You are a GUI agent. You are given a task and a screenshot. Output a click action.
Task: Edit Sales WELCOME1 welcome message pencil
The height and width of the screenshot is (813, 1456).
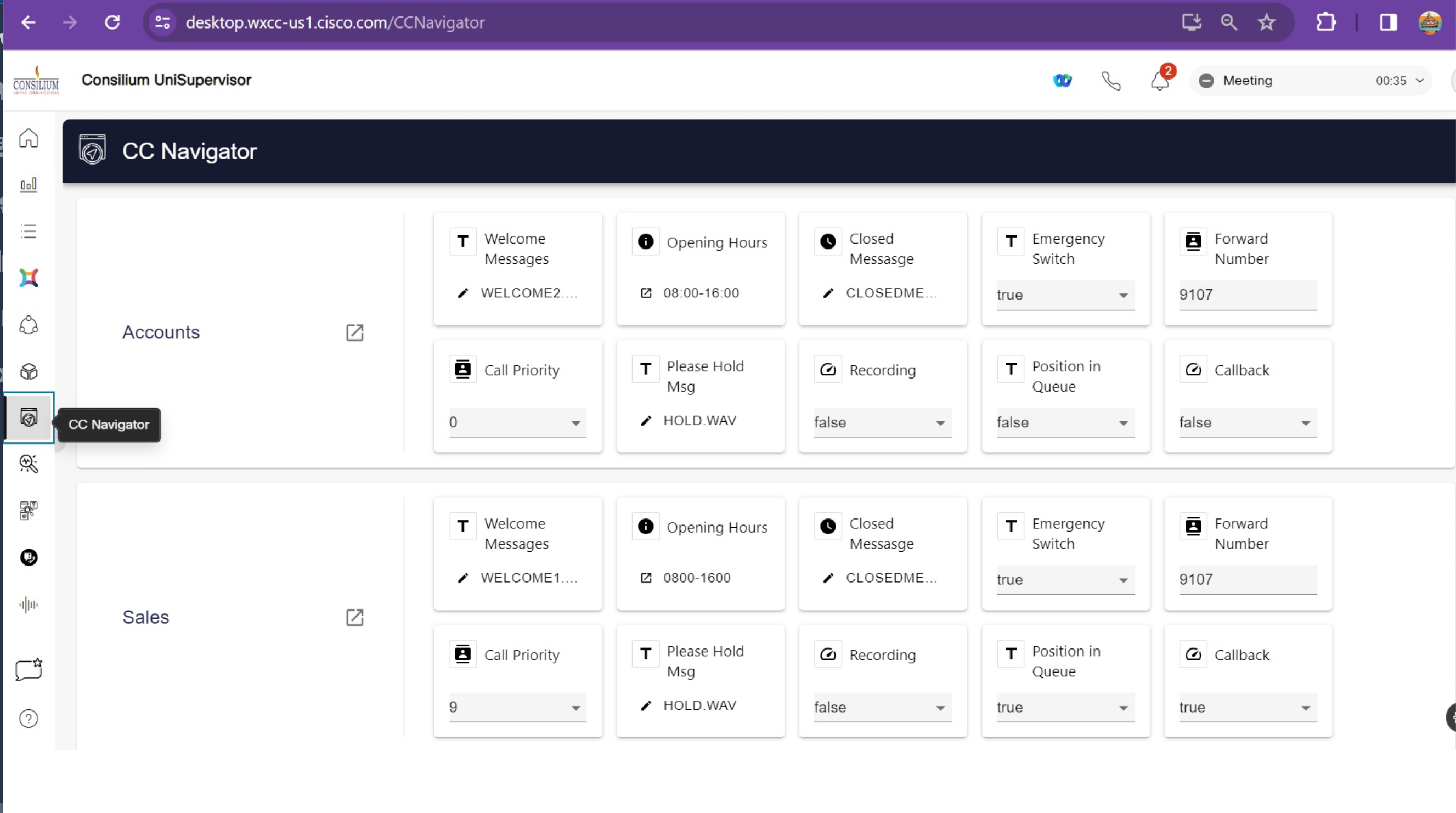click(x=463, y=578)
